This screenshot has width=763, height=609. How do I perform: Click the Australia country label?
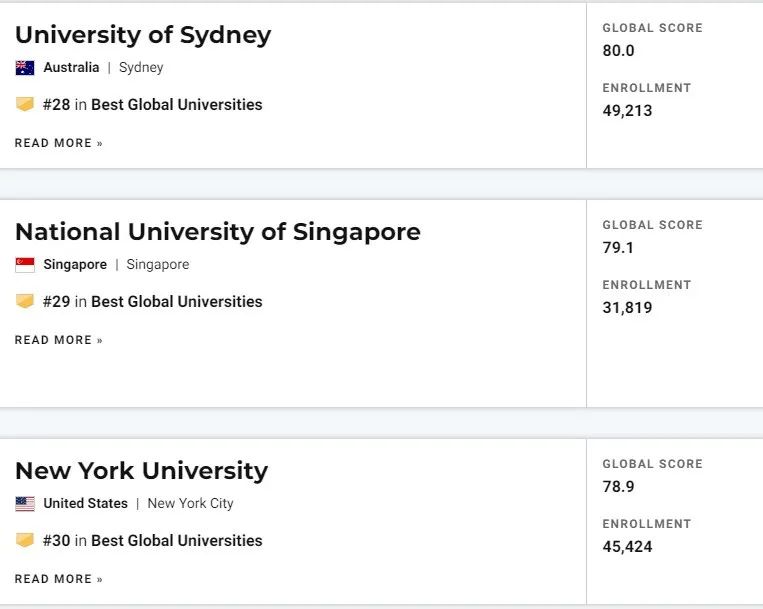71,68
